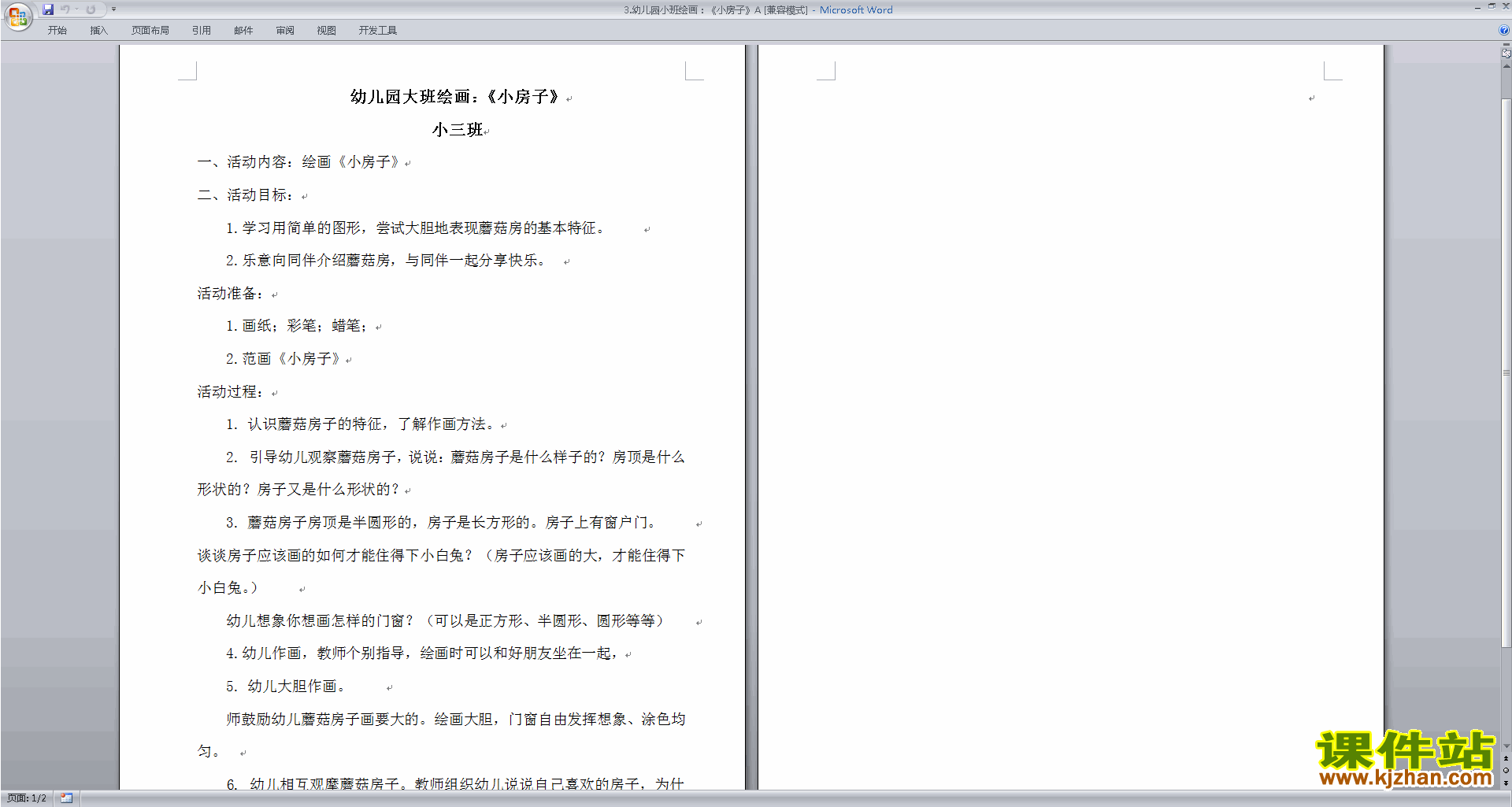Screen dimensions: 1512x807
Task: Click the subtitle 小三班
Action: pos(458,130)
